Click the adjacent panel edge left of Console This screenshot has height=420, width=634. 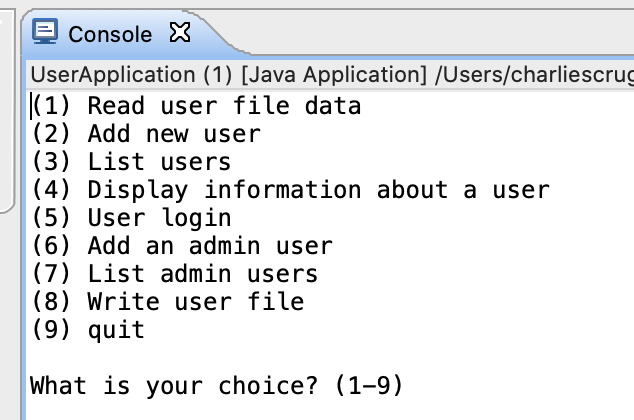(x=7, y=109)
